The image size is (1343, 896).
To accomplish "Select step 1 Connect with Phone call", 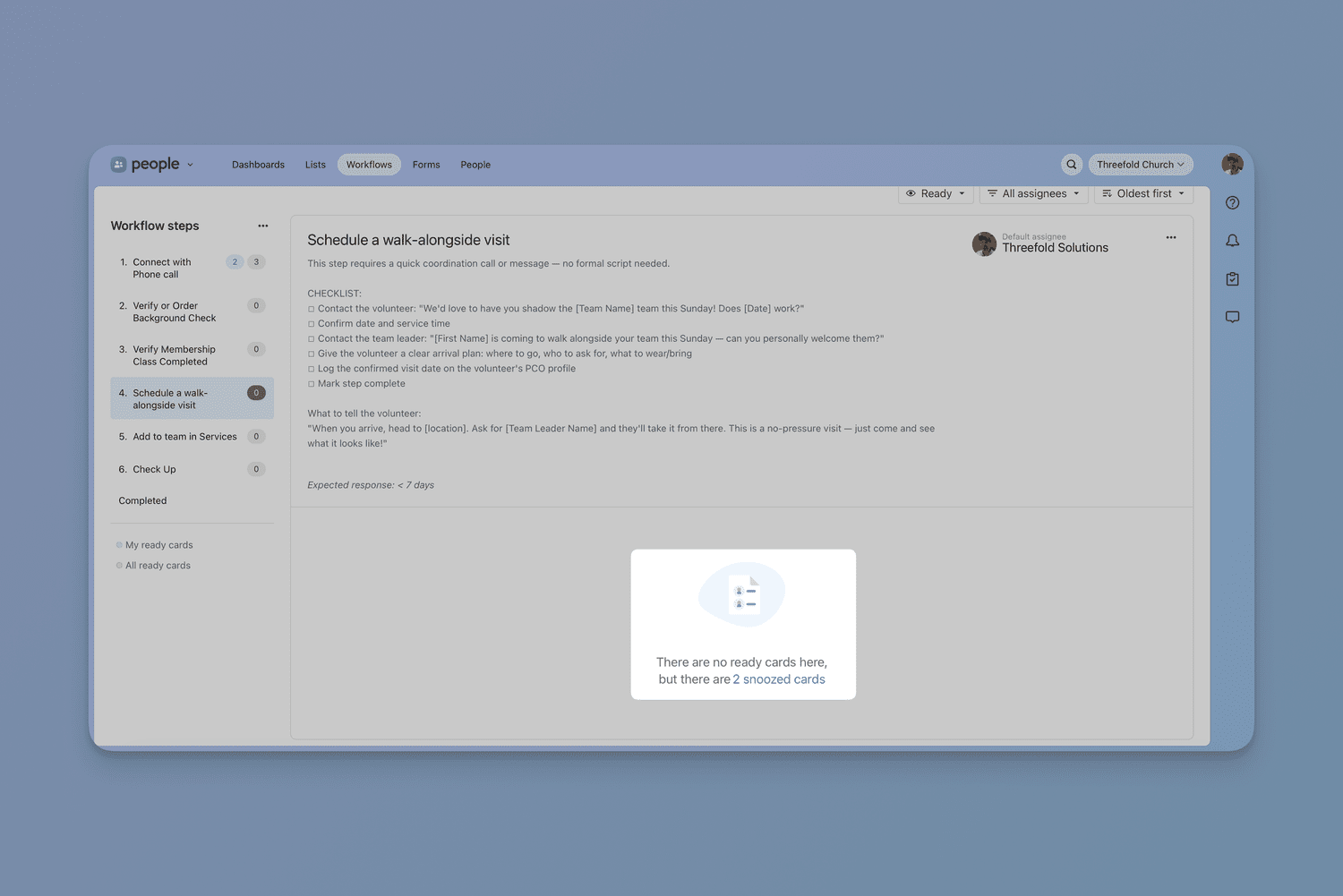I will pos(192,269).
